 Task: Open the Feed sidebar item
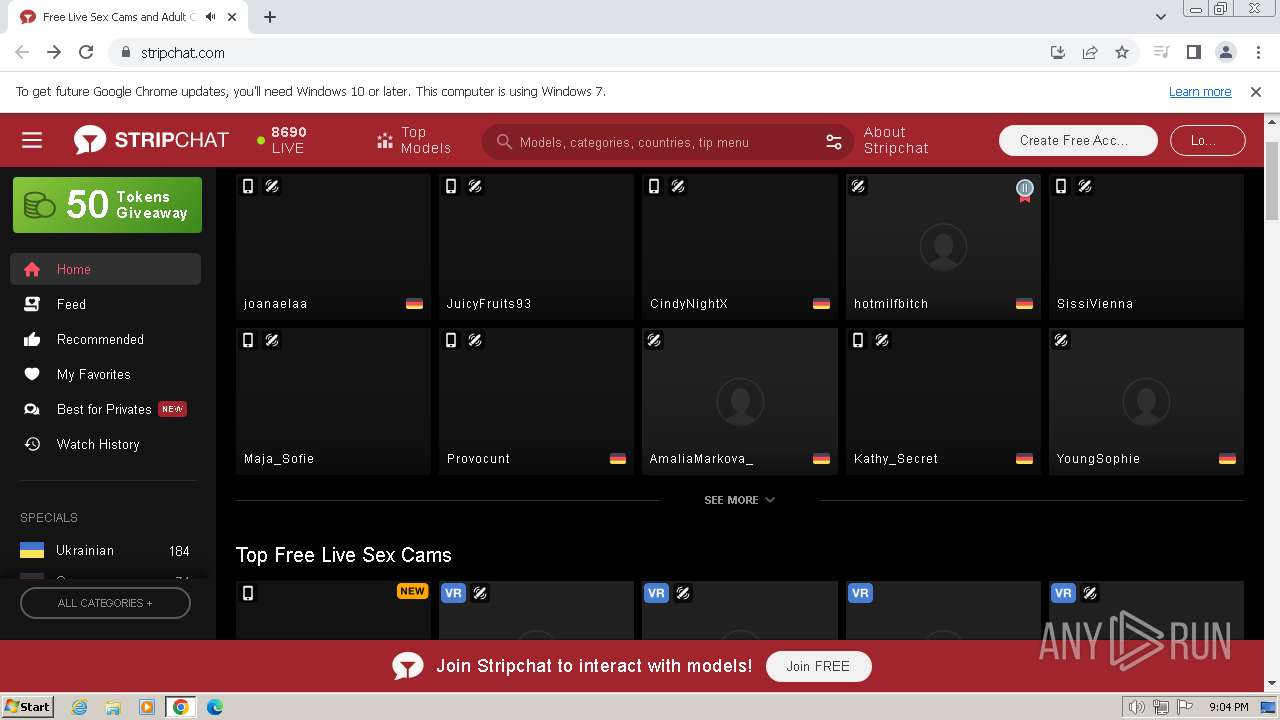106,304
